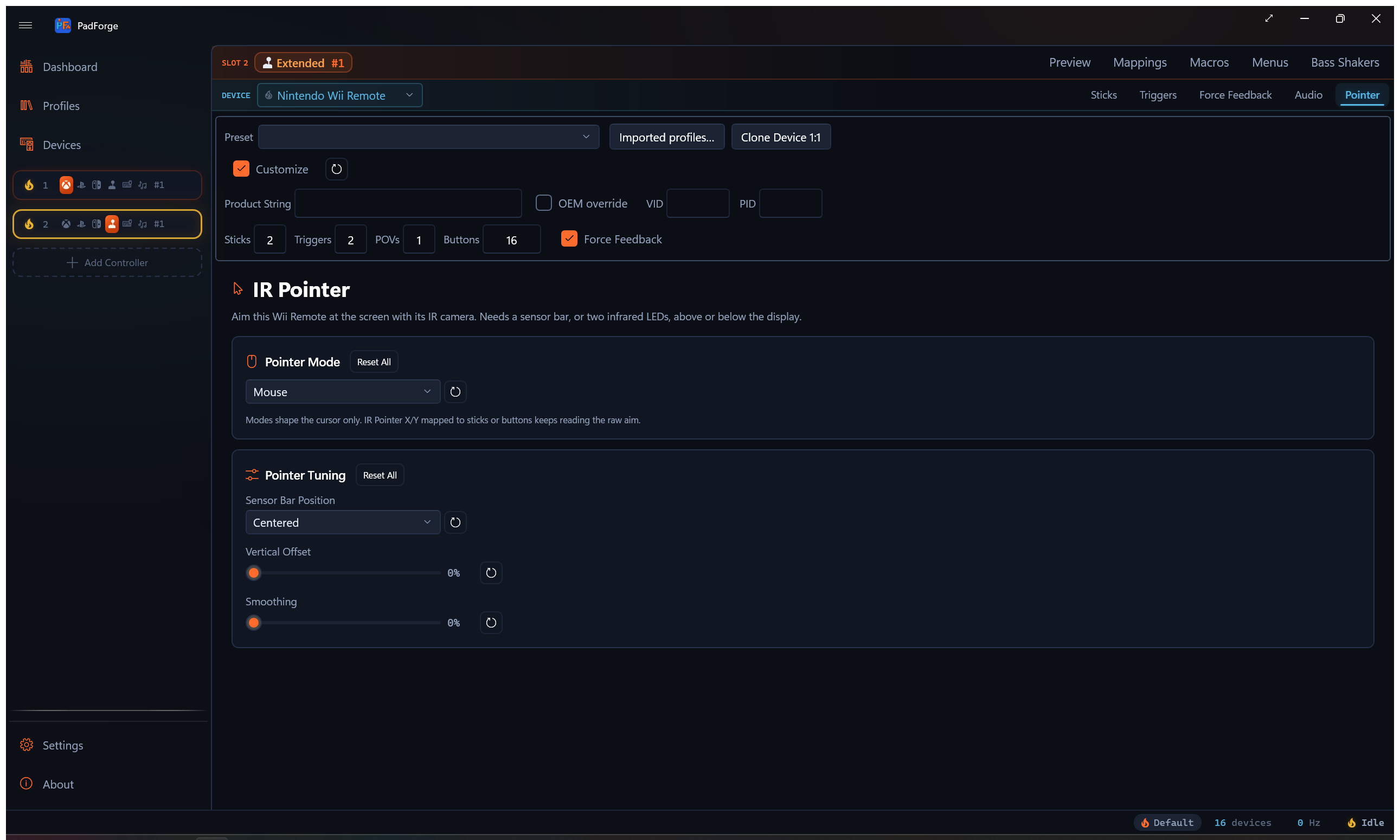Reset the Pointer Mode dropdown value
This screenshot has width=1400, height=840.
455,392
